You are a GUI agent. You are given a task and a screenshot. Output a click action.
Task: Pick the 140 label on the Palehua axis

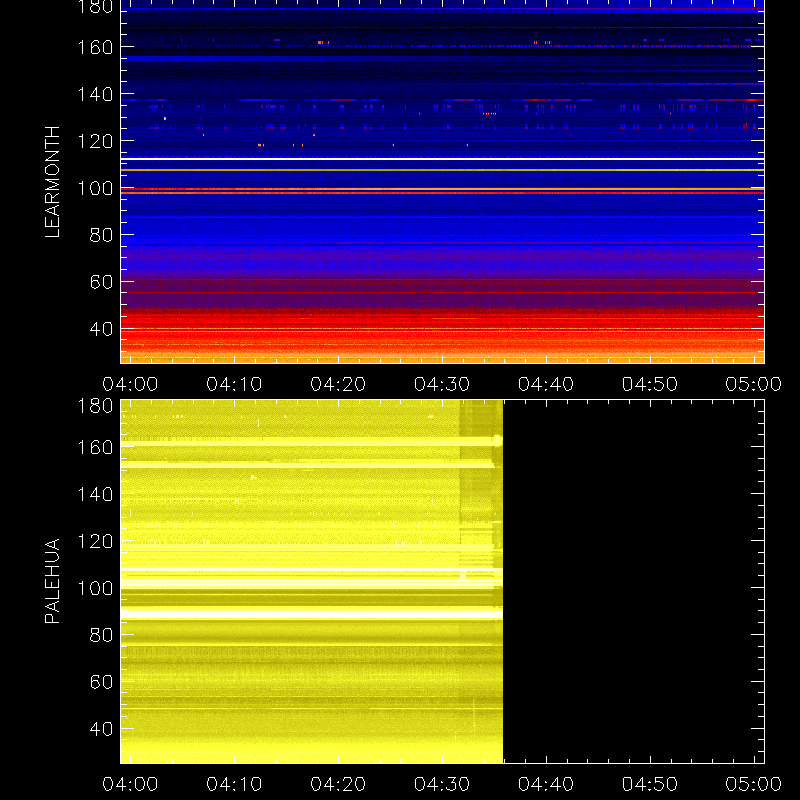click(95, 494)
